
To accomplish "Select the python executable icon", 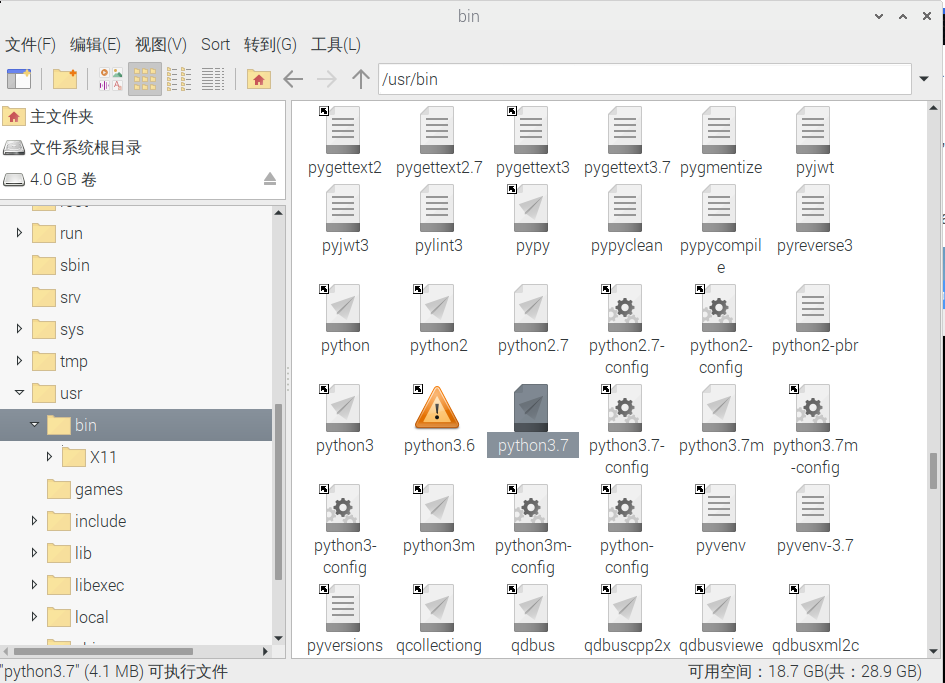I will coord(343,309).
